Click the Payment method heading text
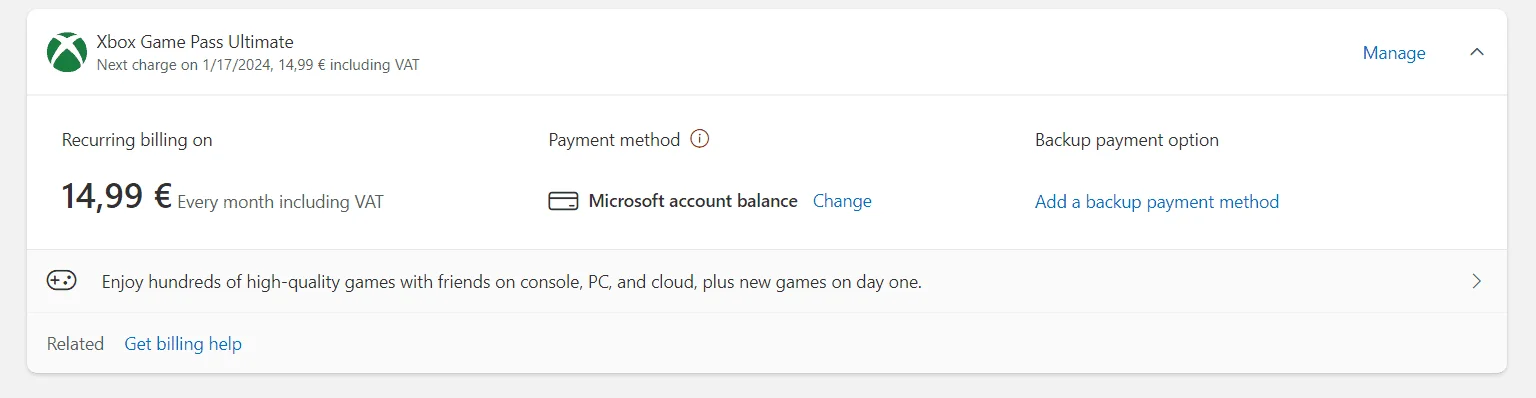Screen dimensions: 1536x398 [614, 140]
